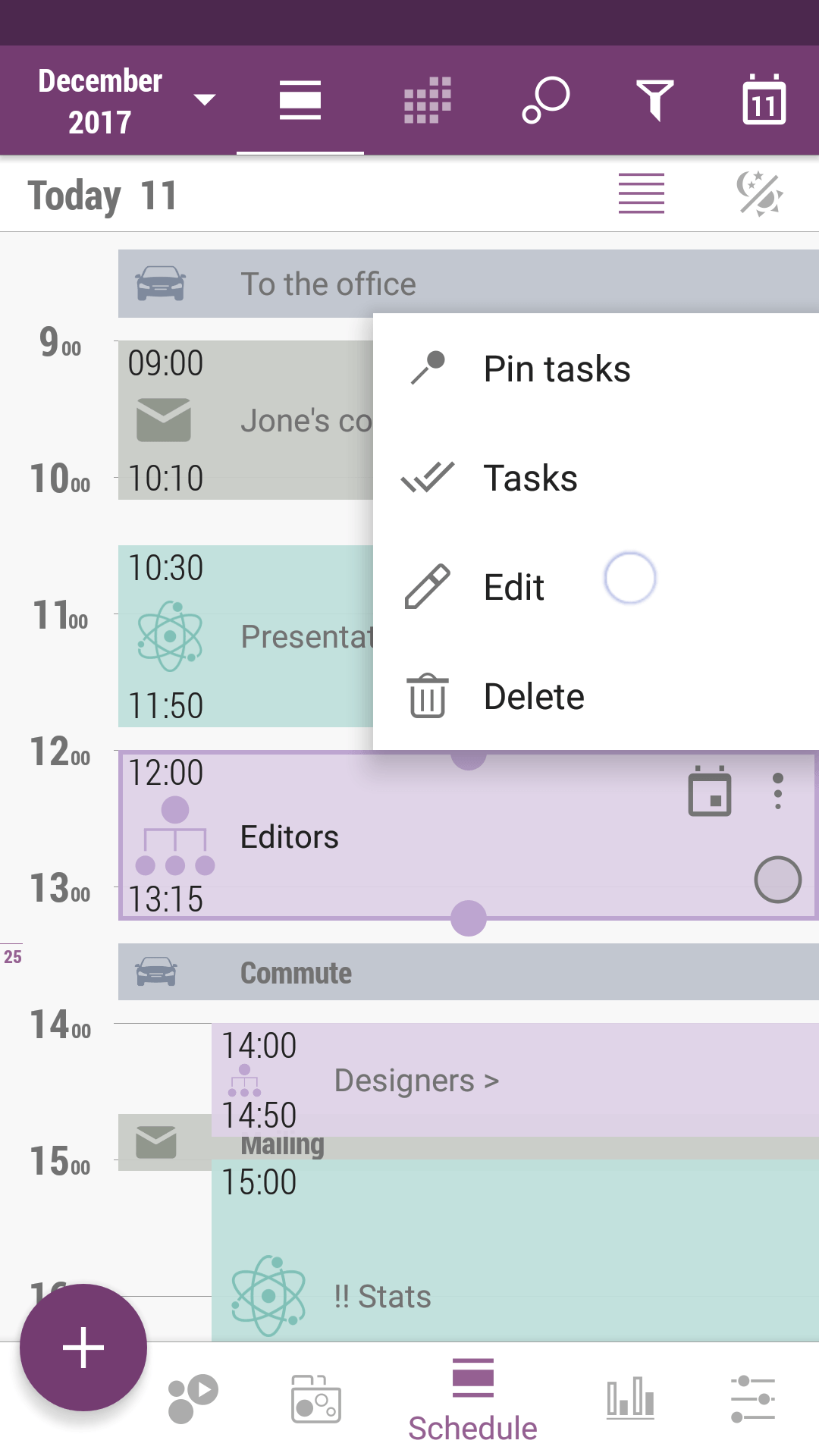Screen dimensions: 819x1456
Task: Open the activities play icon in bottom bar
Action: pos(193,1398)
